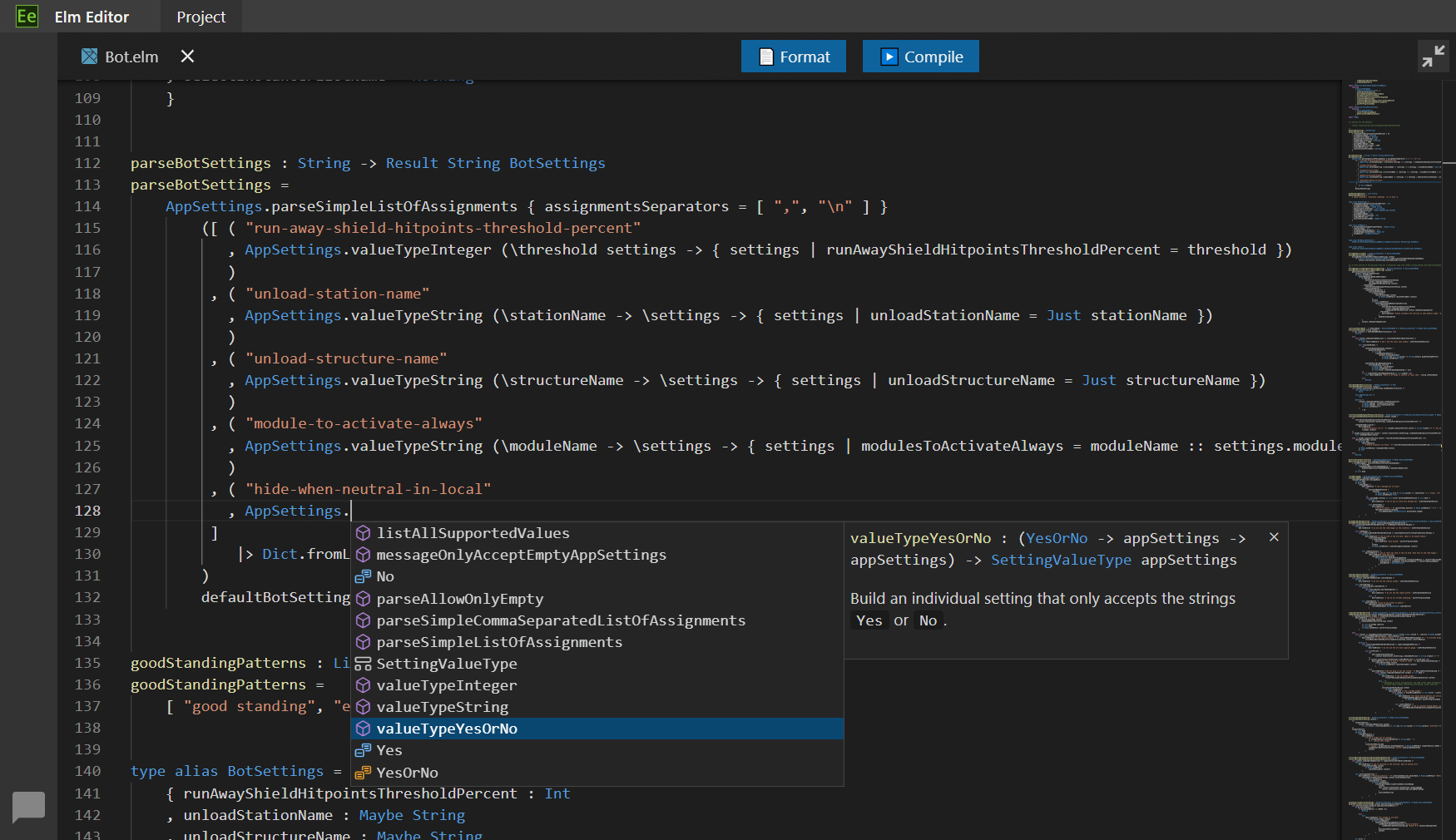Click the function cube icon beside valueTypeInteger
Screen dimensions: 1456x840
click(364, 685)
